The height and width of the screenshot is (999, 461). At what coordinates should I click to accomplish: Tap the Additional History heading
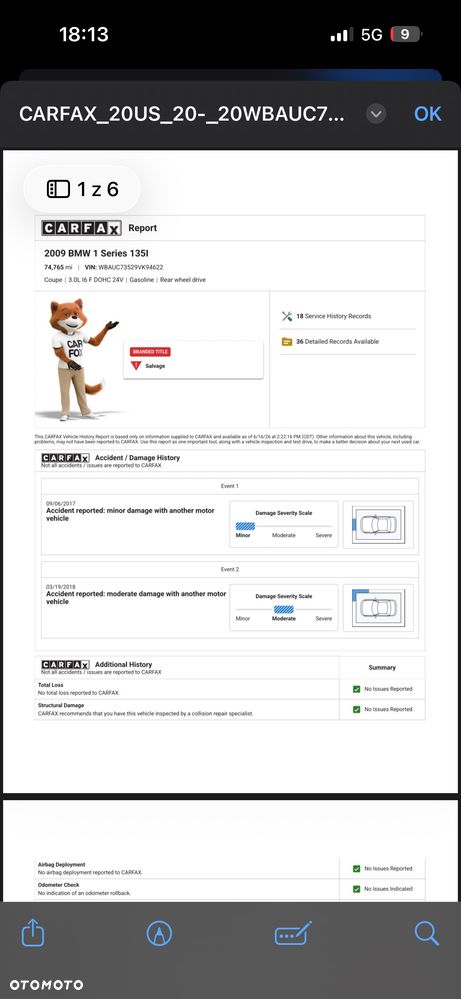pos(124,664)
